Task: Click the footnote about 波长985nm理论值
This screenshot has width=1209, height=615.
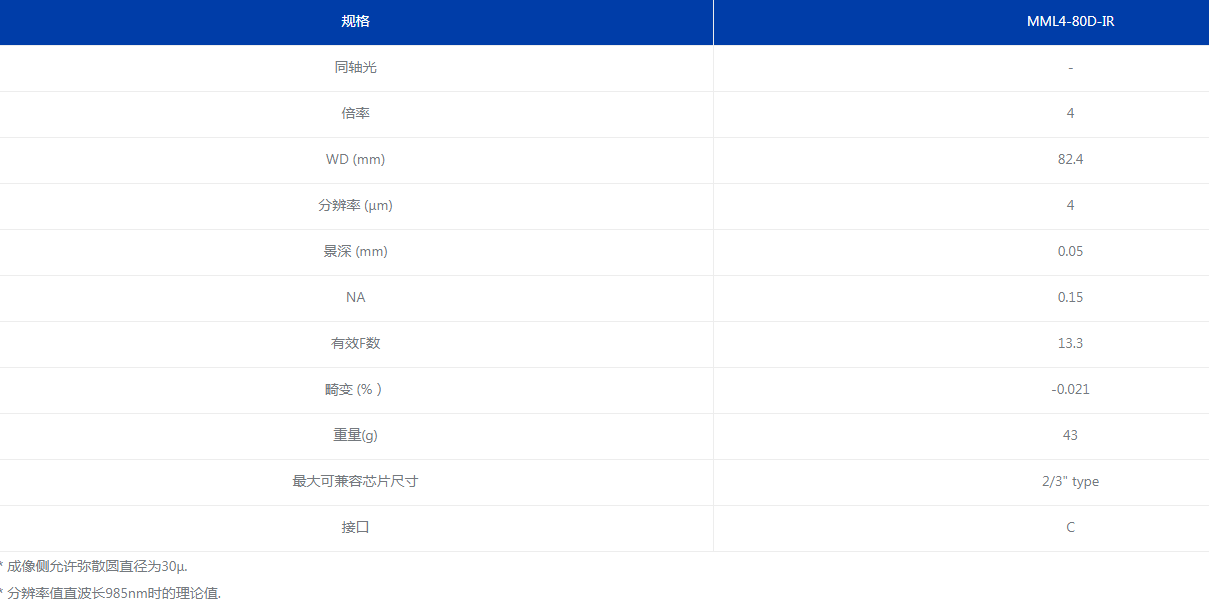Action: point(110,593)
